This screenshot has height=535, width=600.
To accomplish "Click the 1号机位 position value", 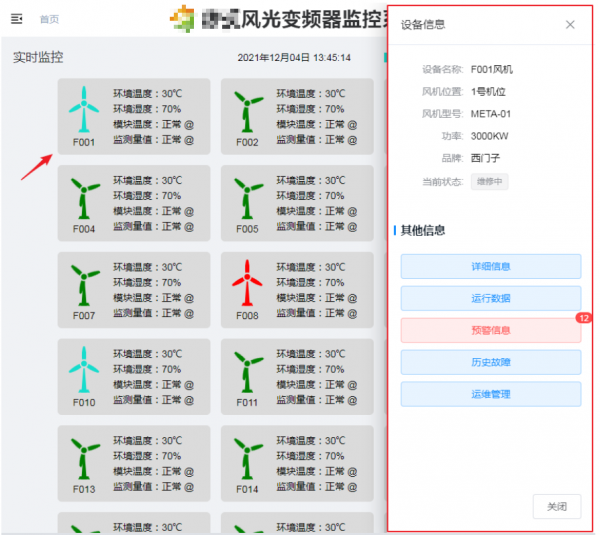I will tap(488, 91).
